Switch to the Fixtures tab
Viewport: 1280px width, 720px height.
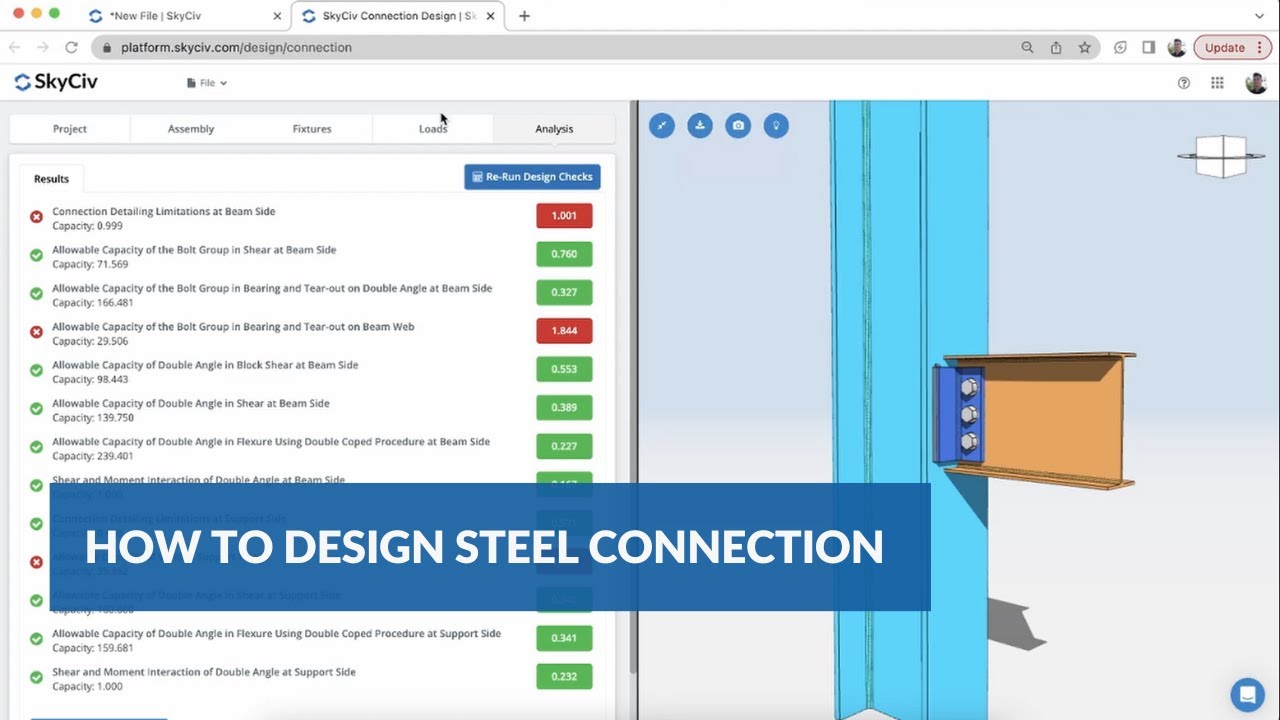(x=312, y=128)
